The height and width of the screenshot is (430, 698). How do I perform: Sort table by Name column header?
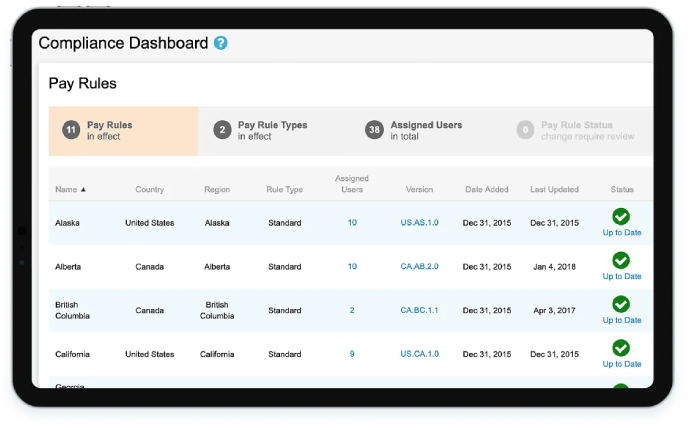70,189
